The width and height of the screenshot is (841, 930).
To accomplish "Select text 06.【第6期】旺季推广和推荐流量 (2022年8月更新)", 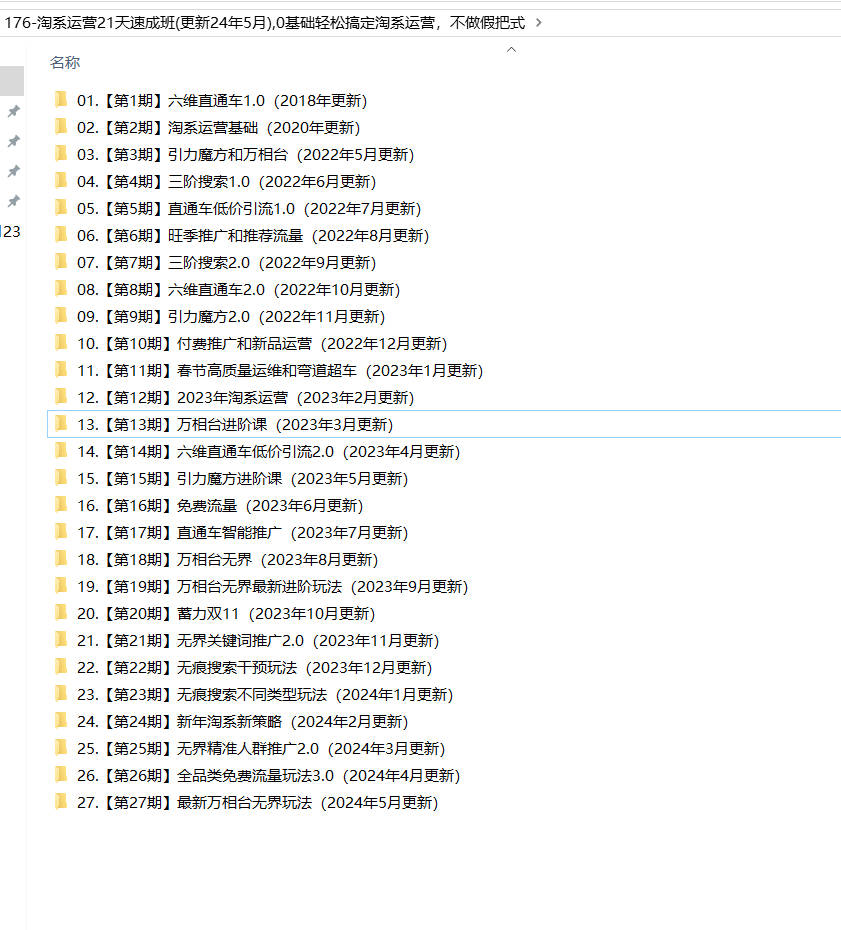I will click(x=253, y=235).
